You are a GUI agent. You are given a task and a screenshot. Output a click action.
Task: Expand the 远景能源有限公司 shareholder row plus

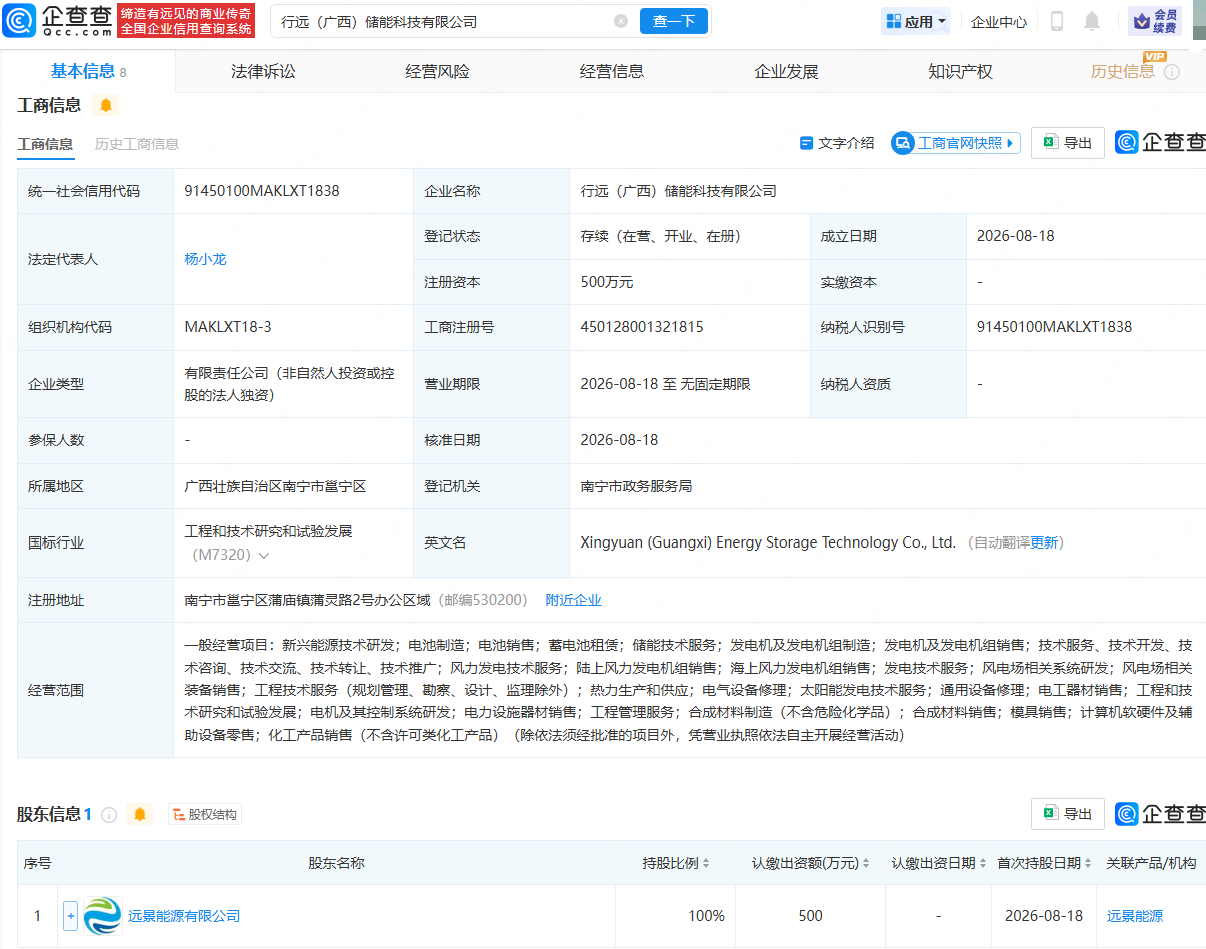[x=70, y=916]
